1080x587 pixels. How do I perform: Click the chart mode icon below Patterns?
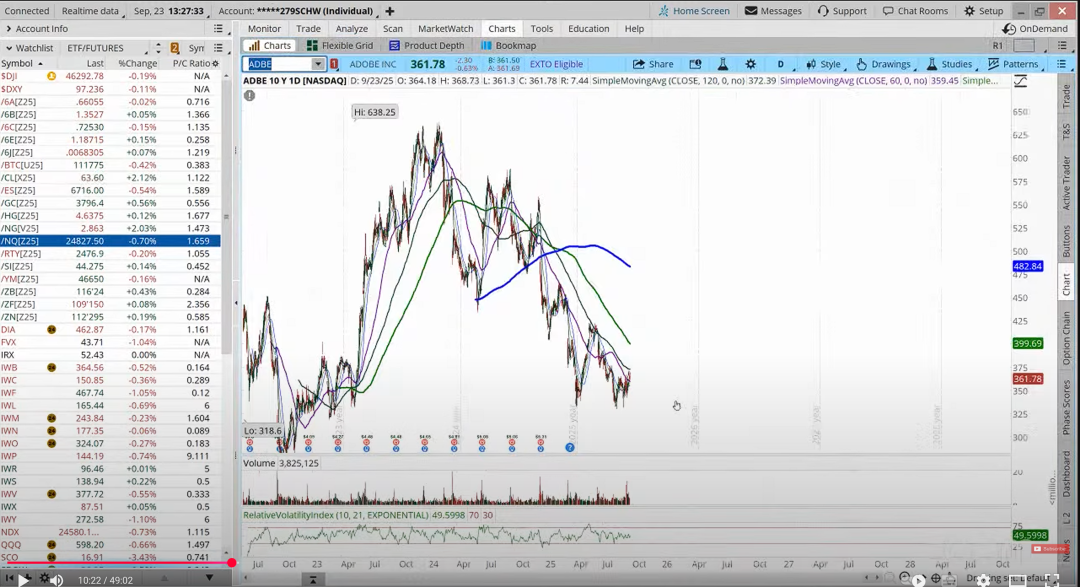tap(1020, 81)
